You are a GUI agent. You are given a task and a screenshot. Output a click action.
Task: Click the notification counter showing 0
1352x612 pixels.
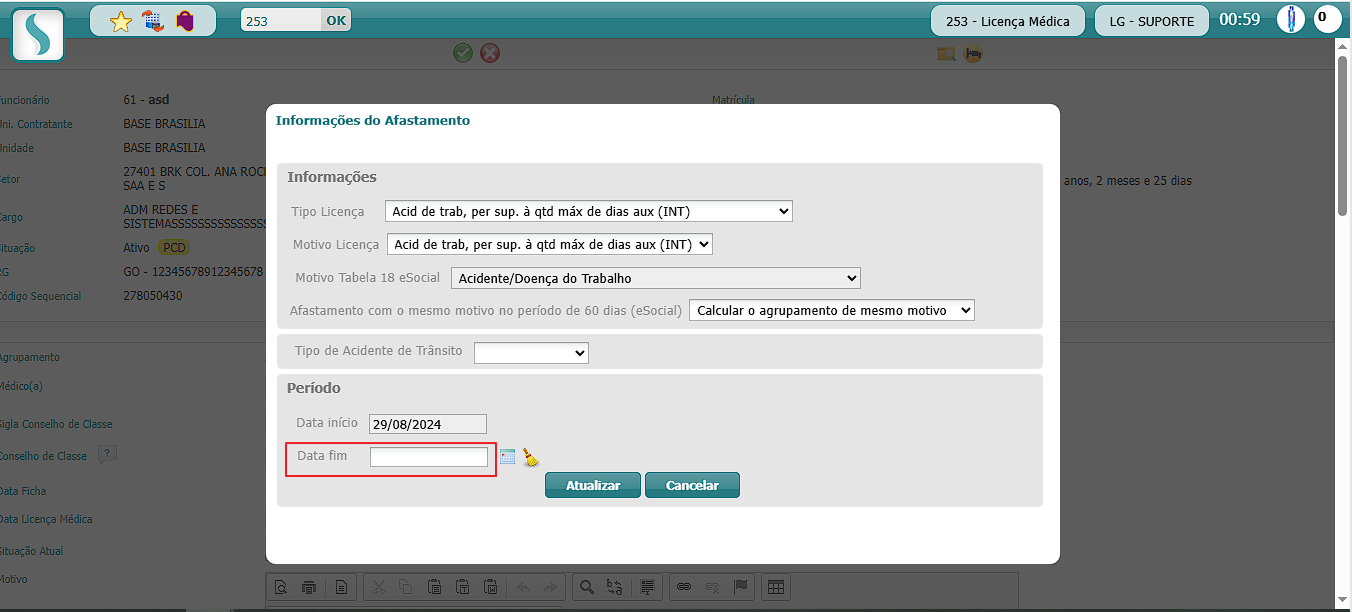coord(1327,18)
